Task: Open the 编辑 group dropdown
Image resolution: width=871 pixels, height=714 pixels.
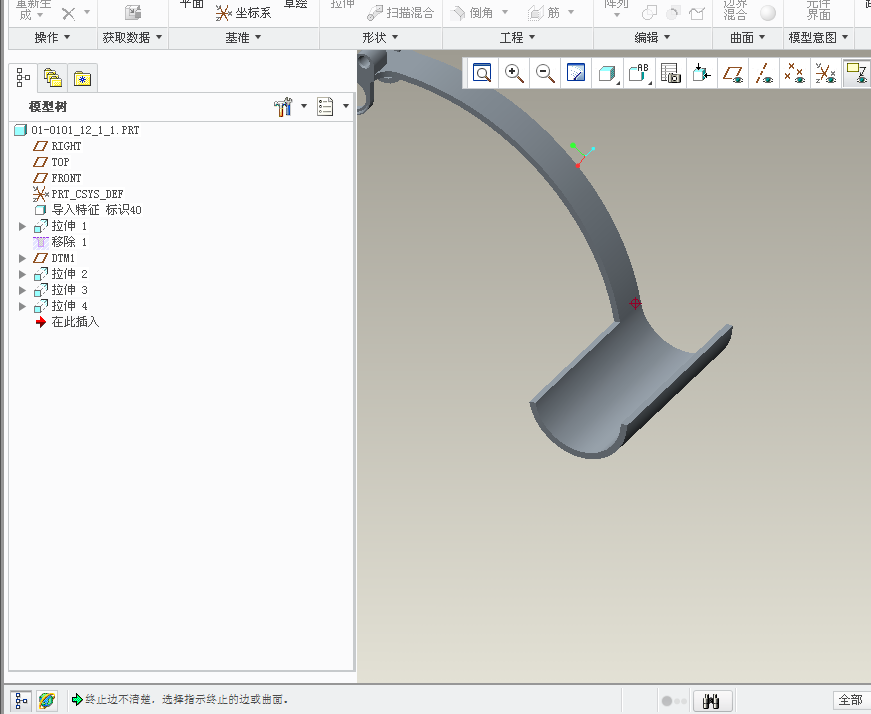Action: pos(653,37)
